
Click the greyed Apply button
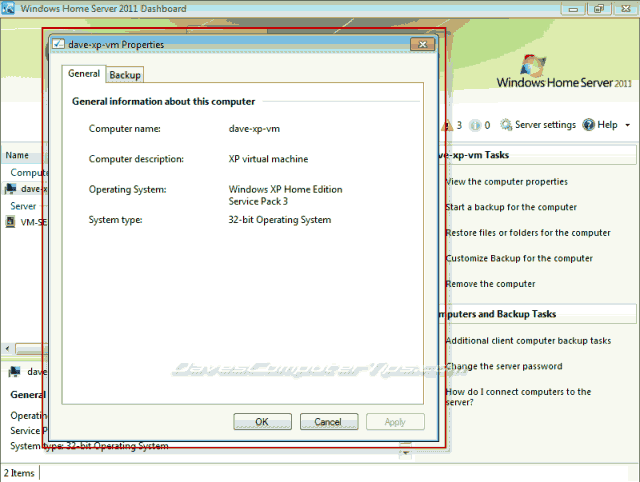395,422
